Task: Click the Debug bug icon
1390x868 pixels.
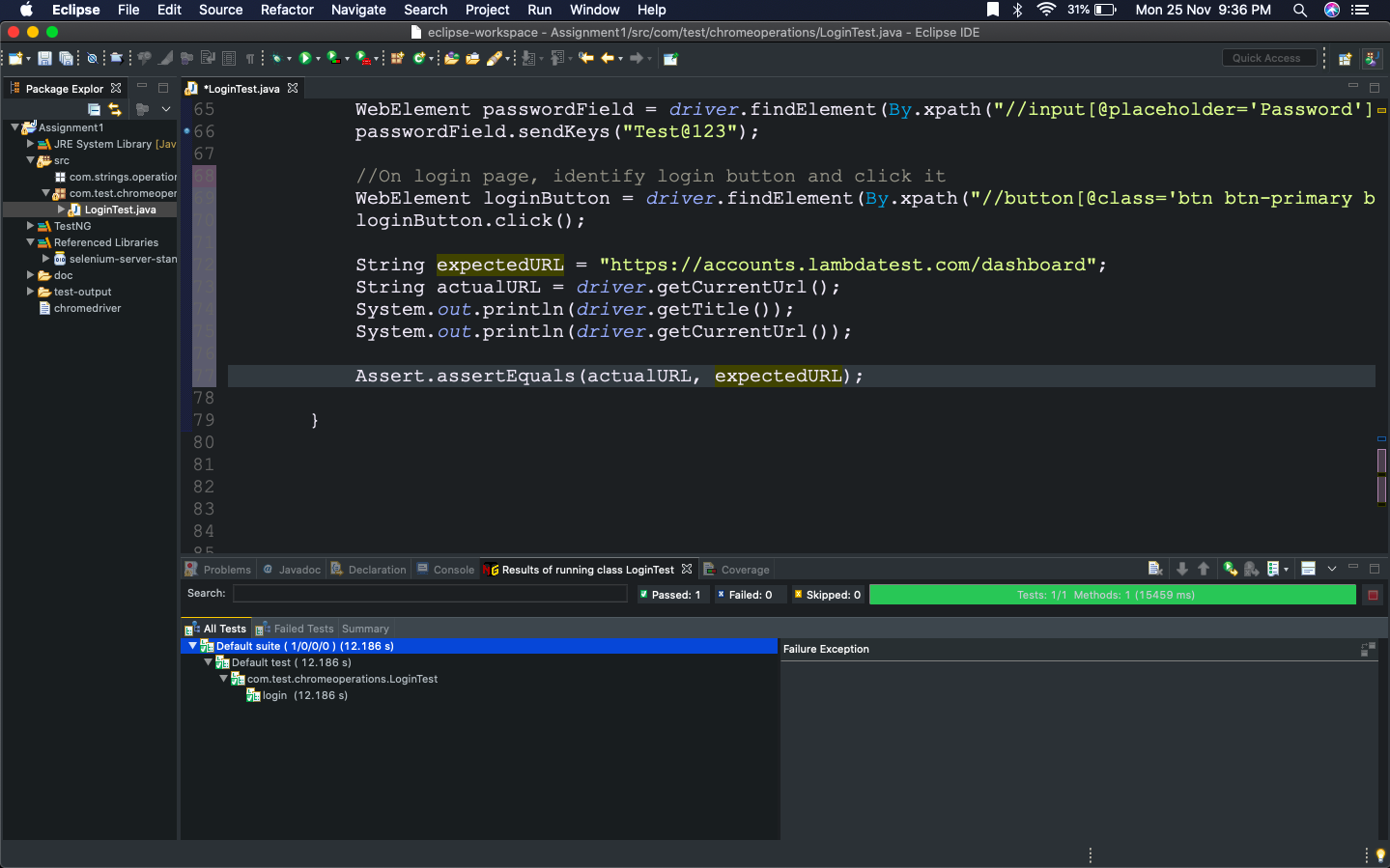Action: (277, 59)
